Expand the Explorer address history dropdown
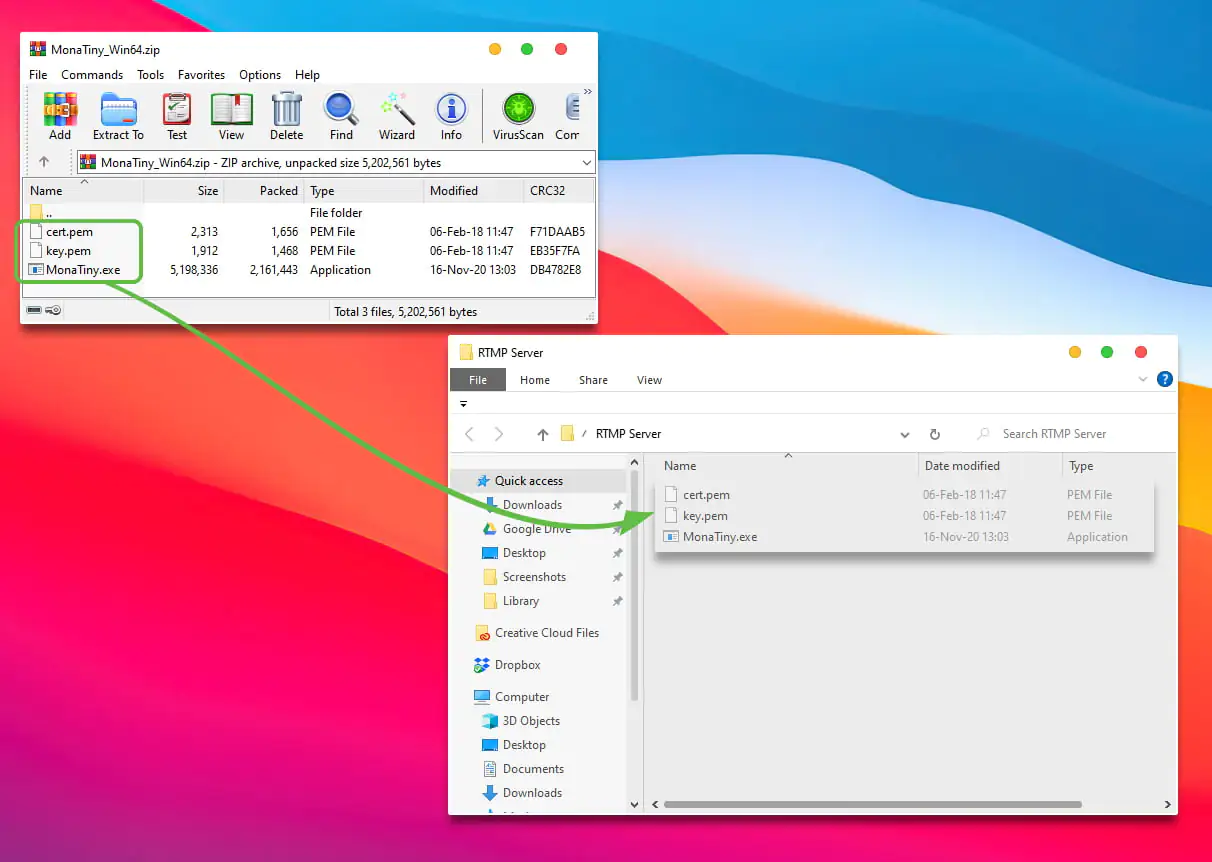Screen dimensions: 1212x862 [x=905, y=435]
